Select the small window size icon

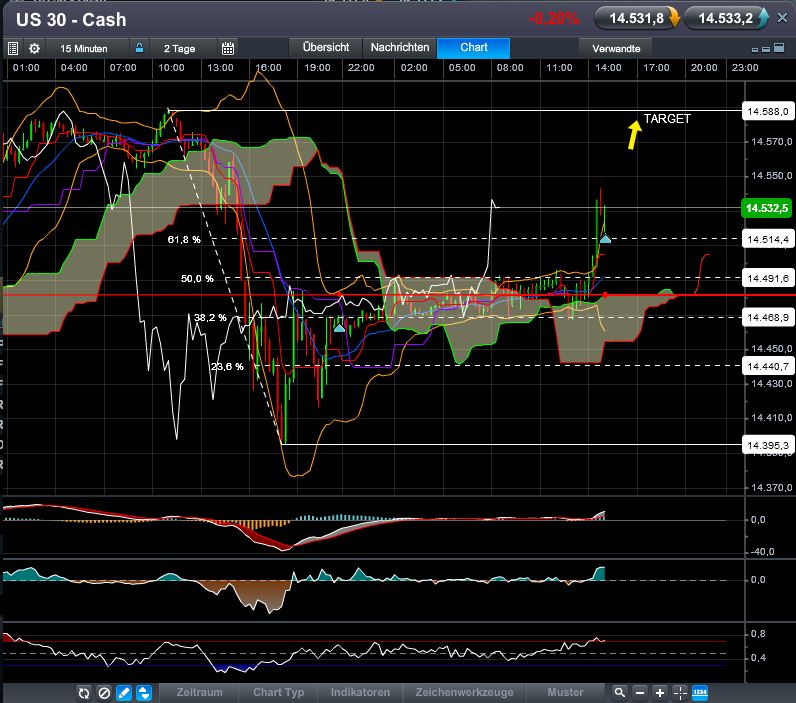(x=755, y=50)
